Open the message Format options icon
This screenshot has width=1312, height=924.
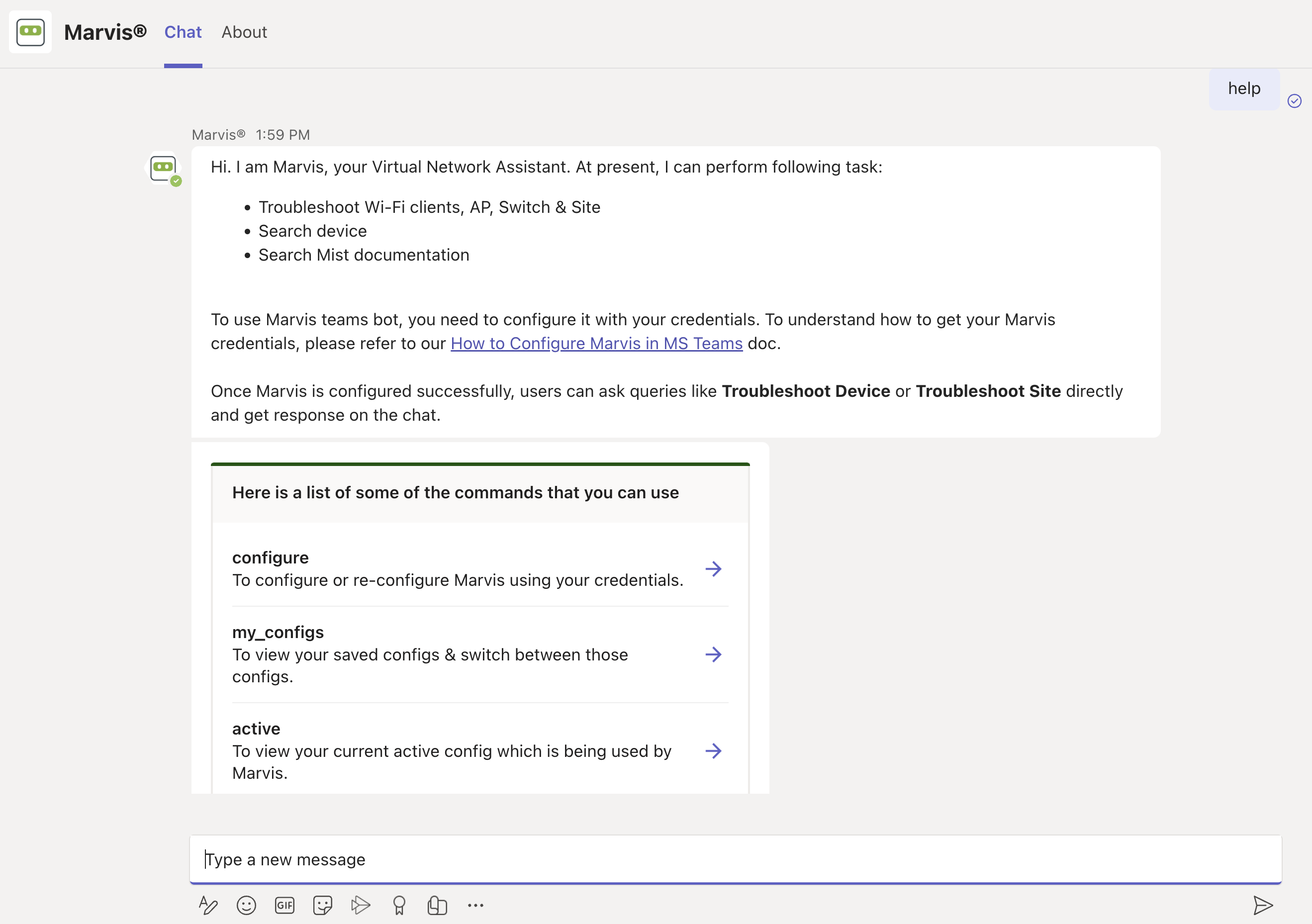click(x=208, y=905)
